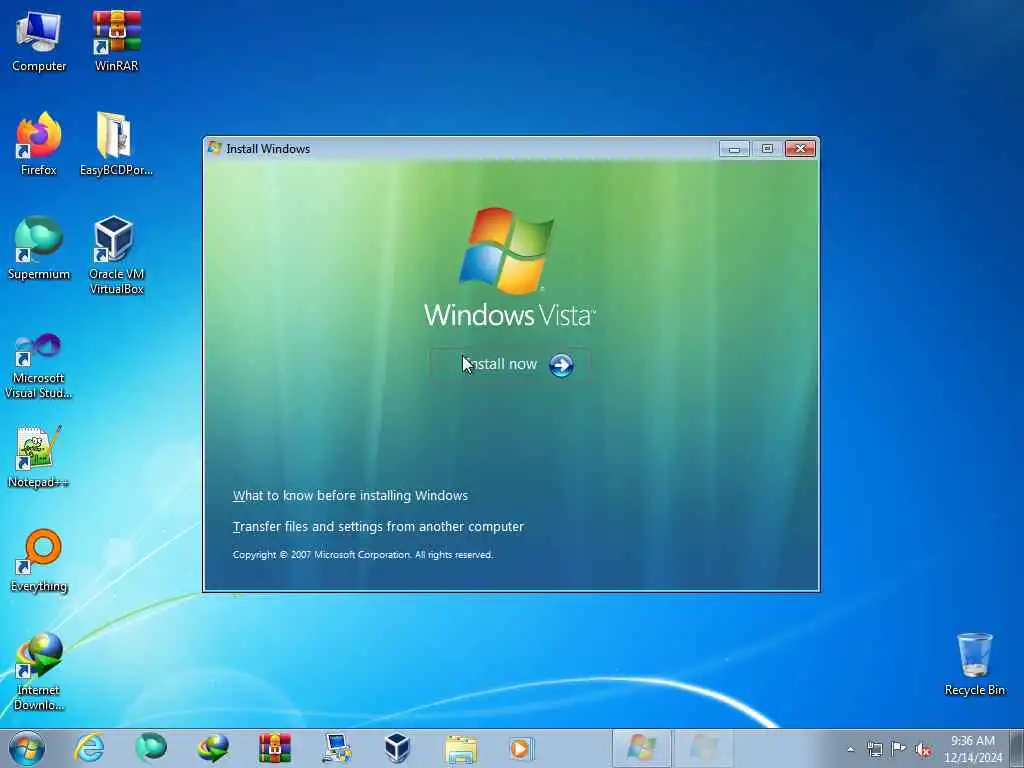This screenshot has width=1024, height=768.
Task: Click the Install now button
Action: 510,364
